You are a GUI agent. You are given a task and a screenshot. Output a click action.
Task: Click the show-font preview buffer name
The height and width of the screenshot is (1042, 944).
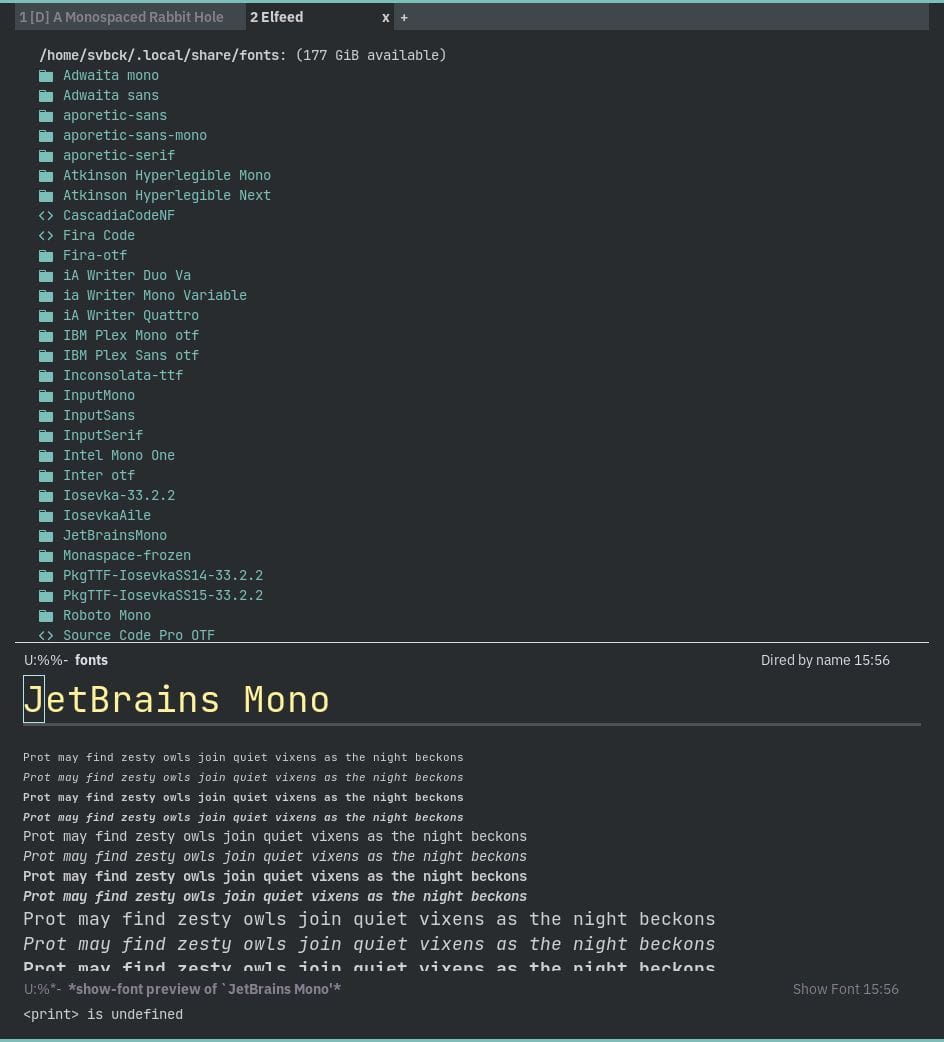coord(204,989)
